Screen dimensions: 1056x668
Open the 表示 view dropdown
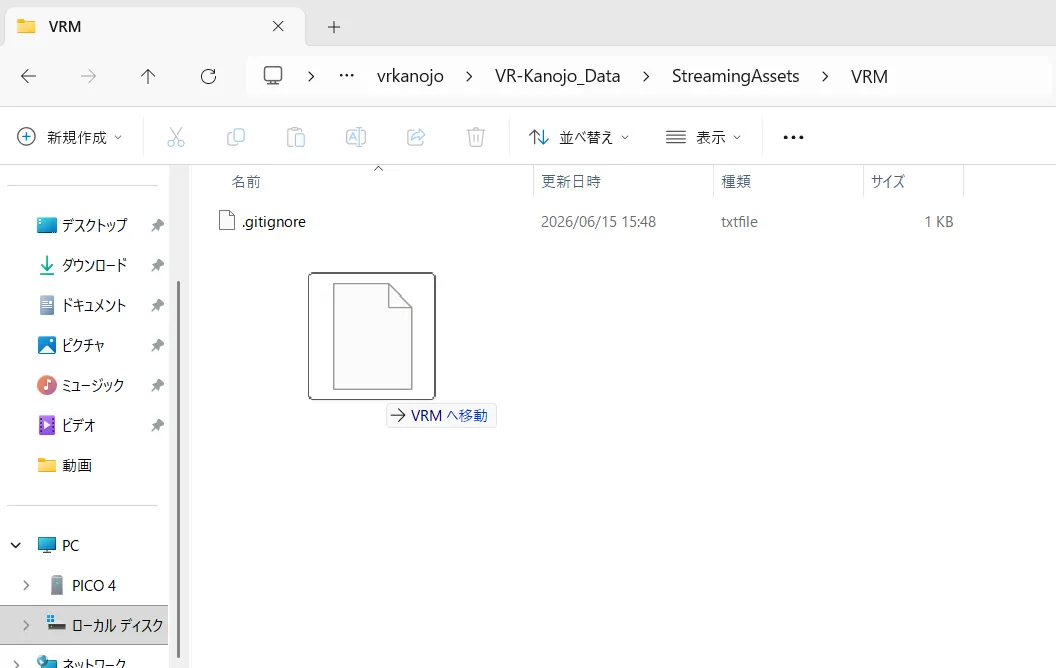pyautogui.click(x=703, y=137)
